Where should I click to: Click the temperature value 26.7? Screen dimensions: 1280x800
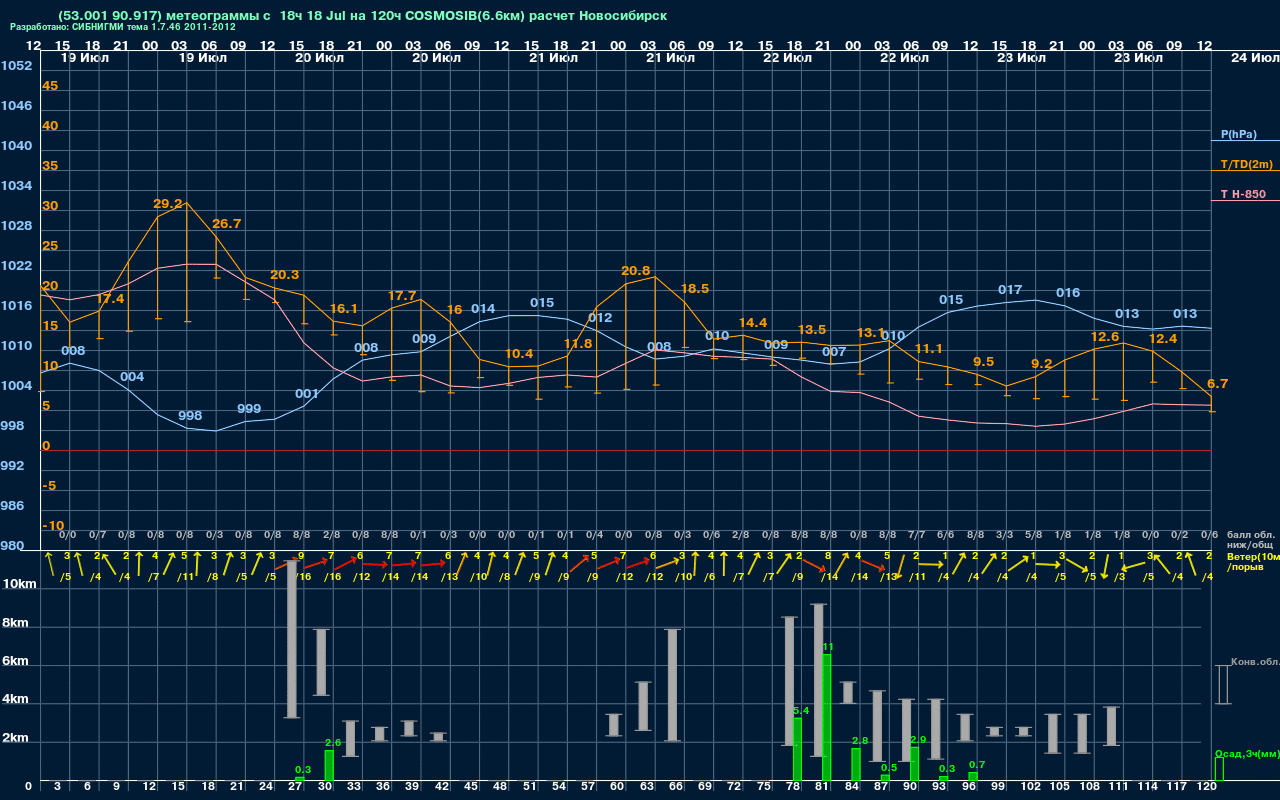pyautogui.click(x=227, y=224)
